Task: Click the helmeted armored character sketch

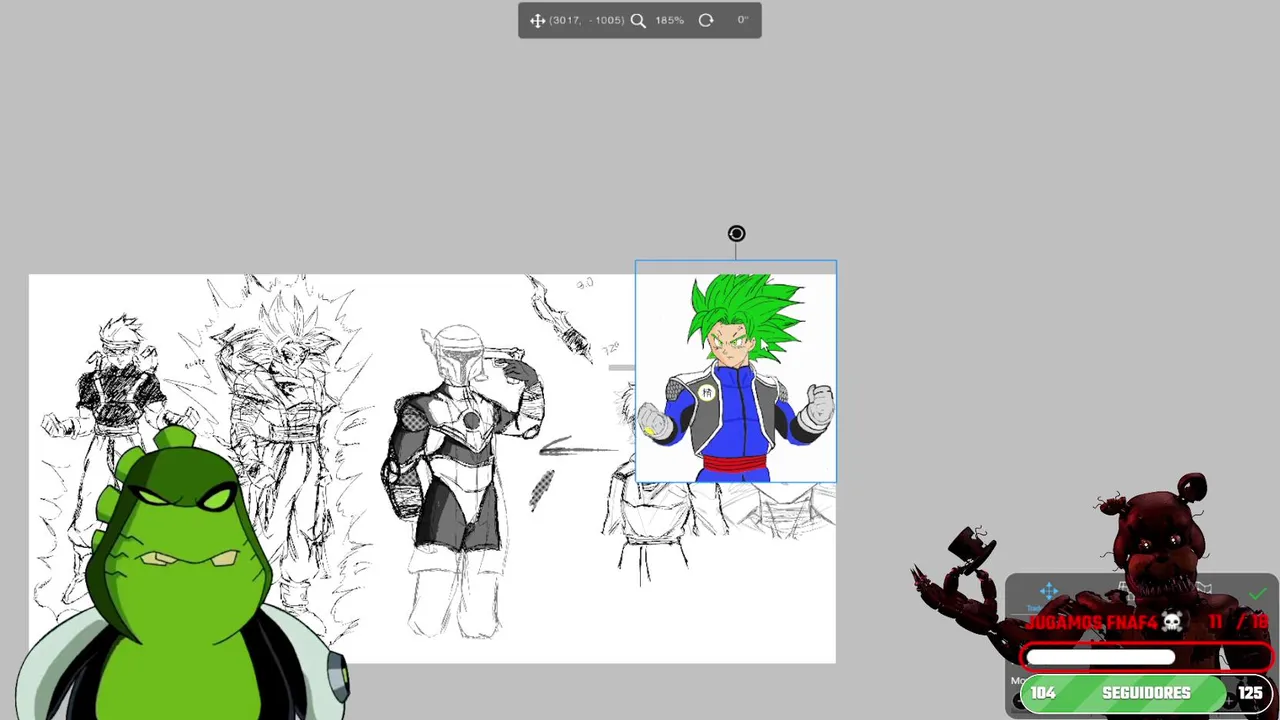Action: 465,480
